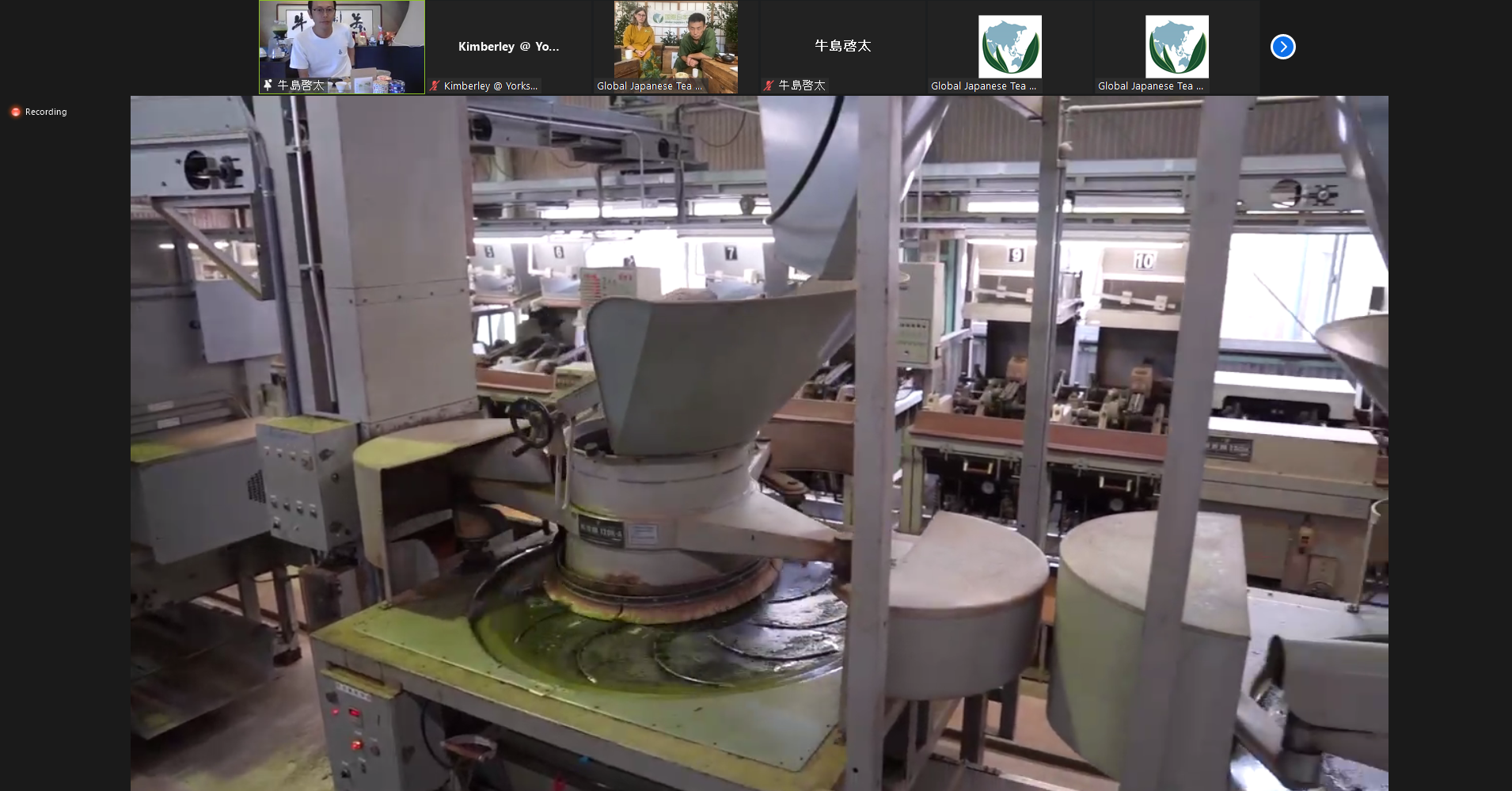This screenshot has width=1512, height=791.
Task: Click the name label under the logo nearest the arrow
Action: tap(1150, 86)
